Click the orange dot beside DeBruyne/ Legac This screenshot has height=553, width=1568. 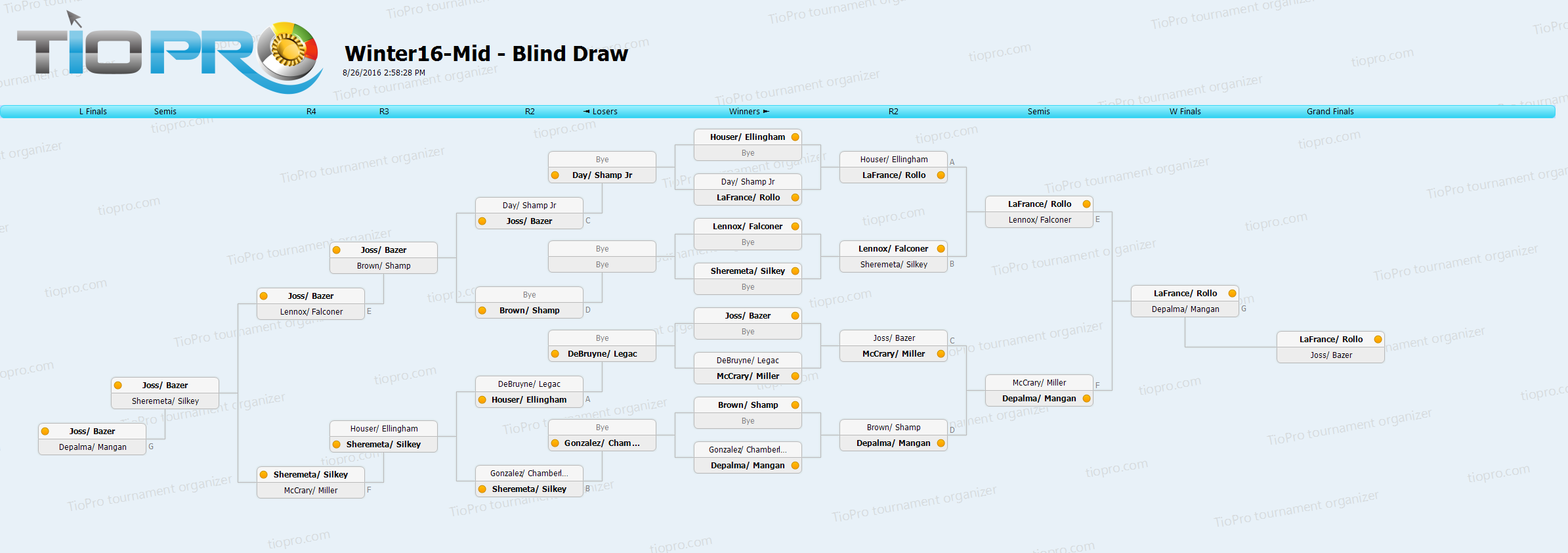pyautogui.click(x=555, y=354)
